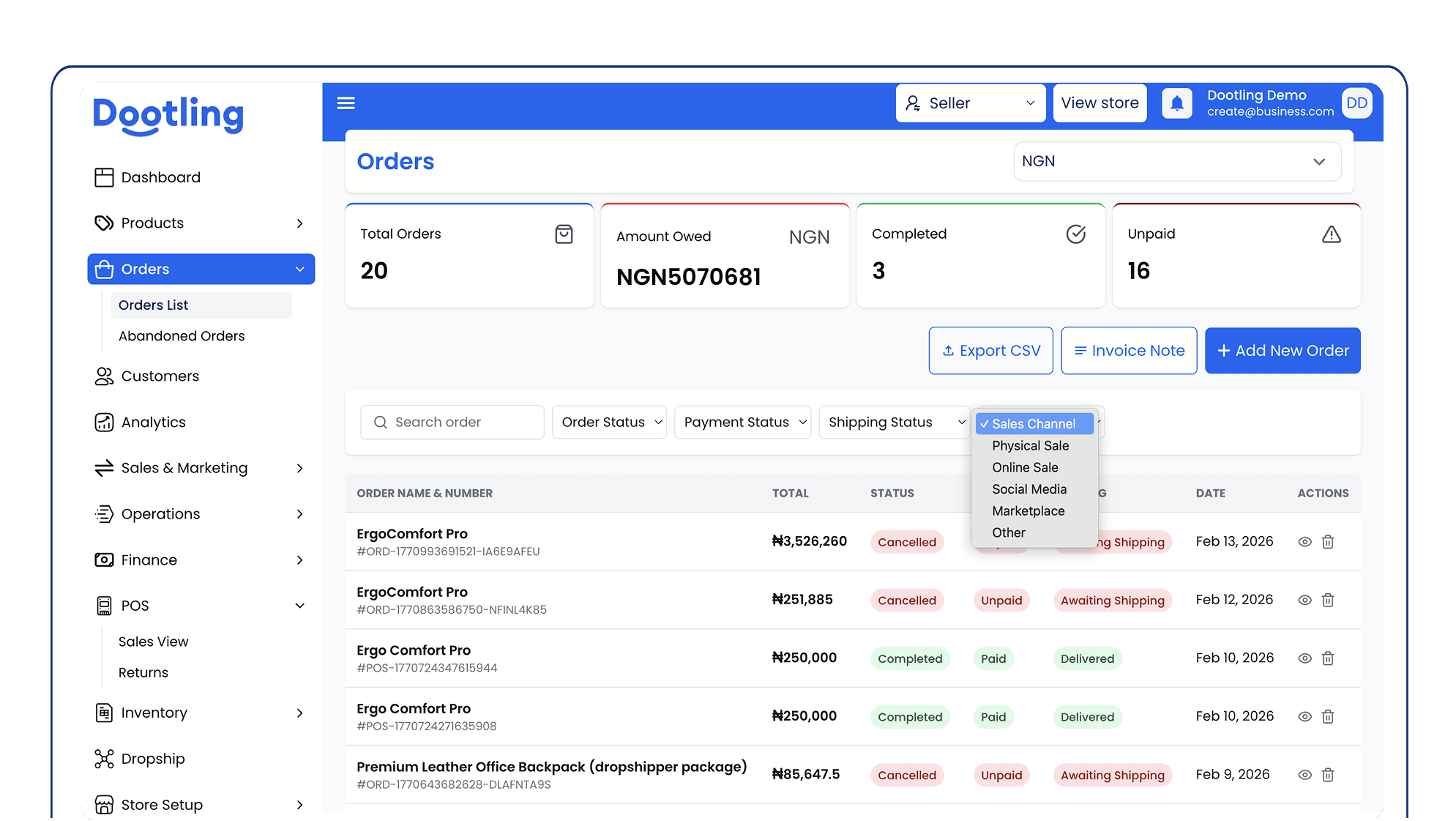Click the DD user avatar
Screen dimensions: 1456x821
tap(1356, 103)
